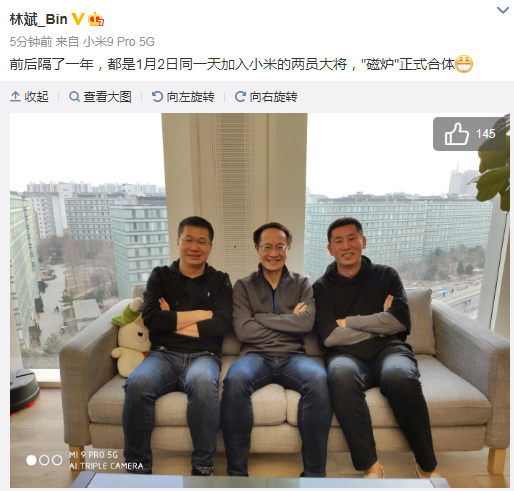Screen dimensions: 514x491
Task: Select the second image indicator dot
Action: point(44,460)
